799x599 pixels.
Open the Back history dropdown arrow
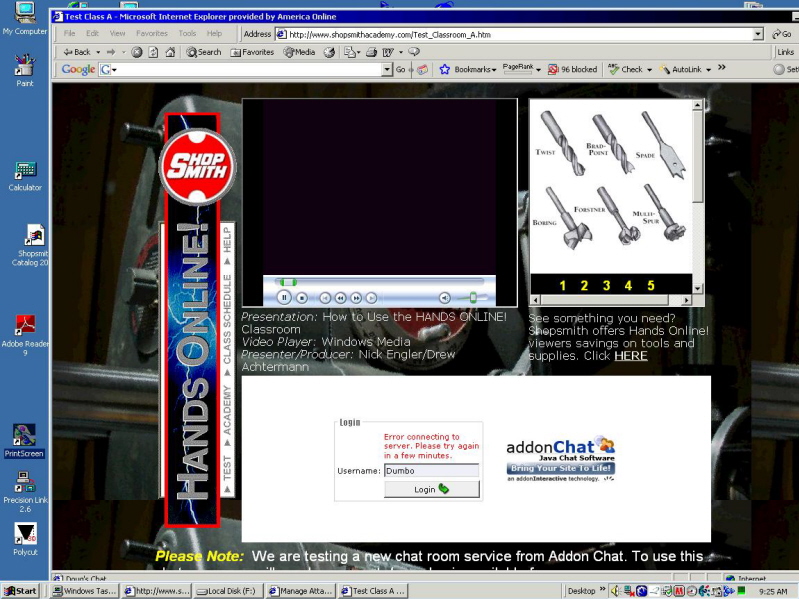point(98,52)
